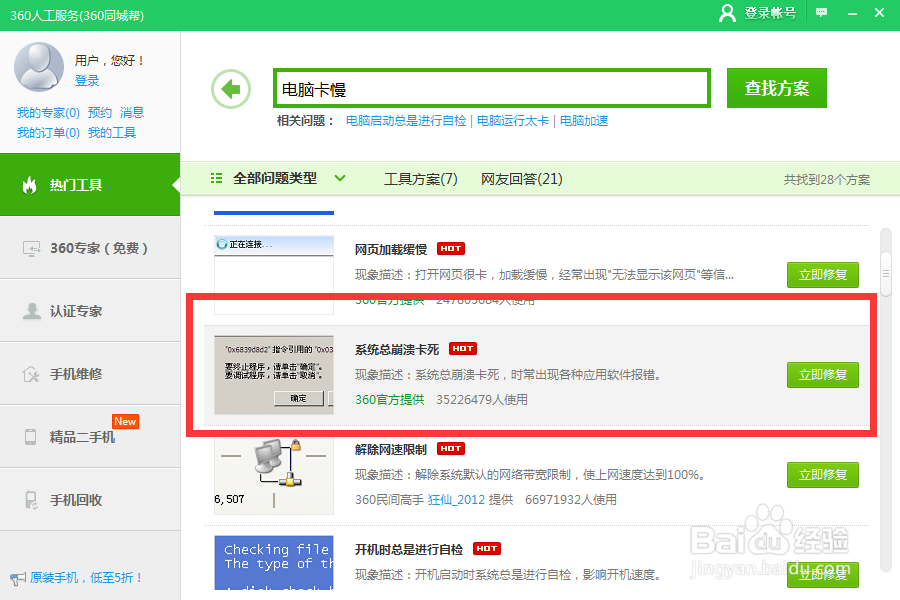Open 预约 link
The height and width of the screenshot is (600, 900).
pos(100,113)
